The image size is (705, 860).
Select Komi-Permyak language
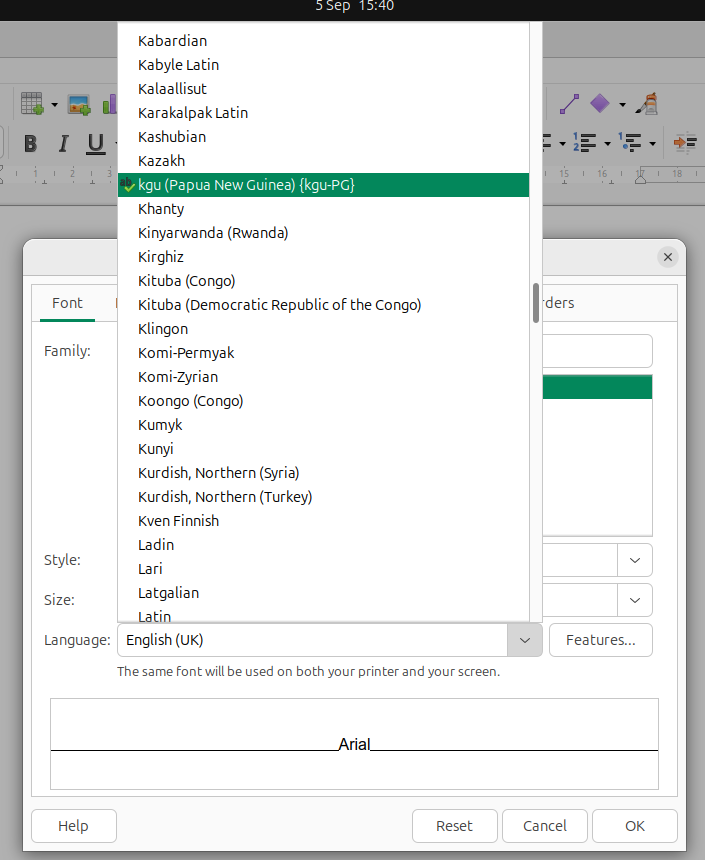point(323,353)
